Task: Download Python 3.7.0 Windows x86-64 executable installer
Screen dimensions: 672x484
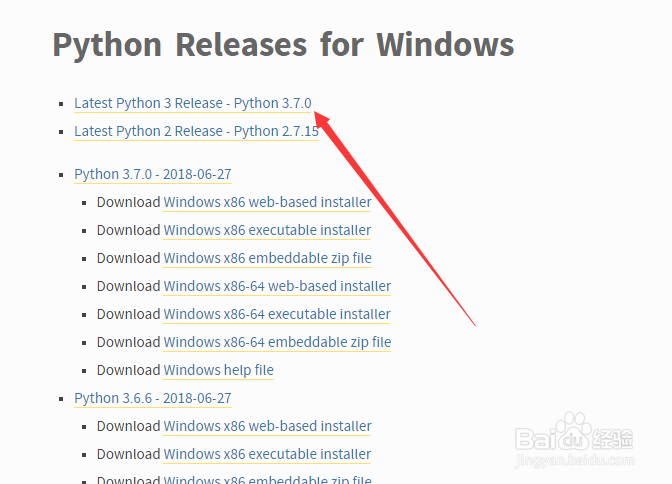Action: coord(277,314)
